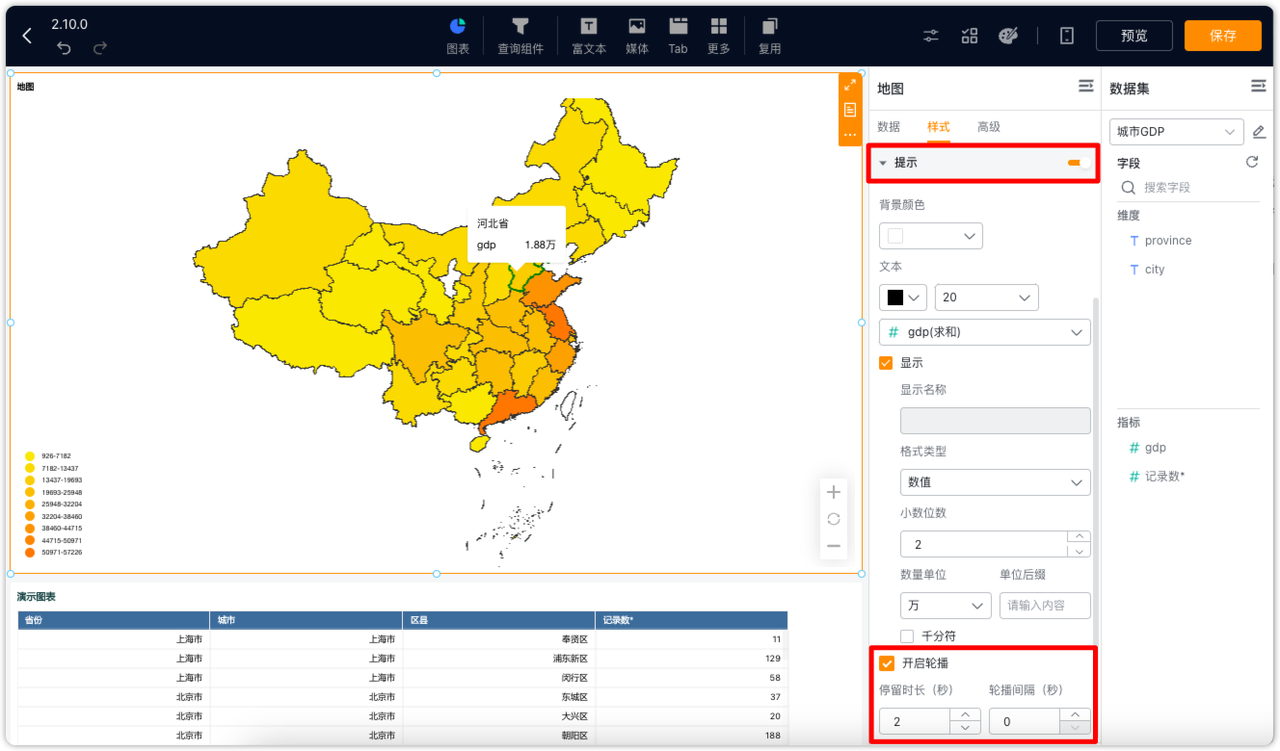Collapse the 提示 section
Screen dimensions: 1280x751
(883, 163)
